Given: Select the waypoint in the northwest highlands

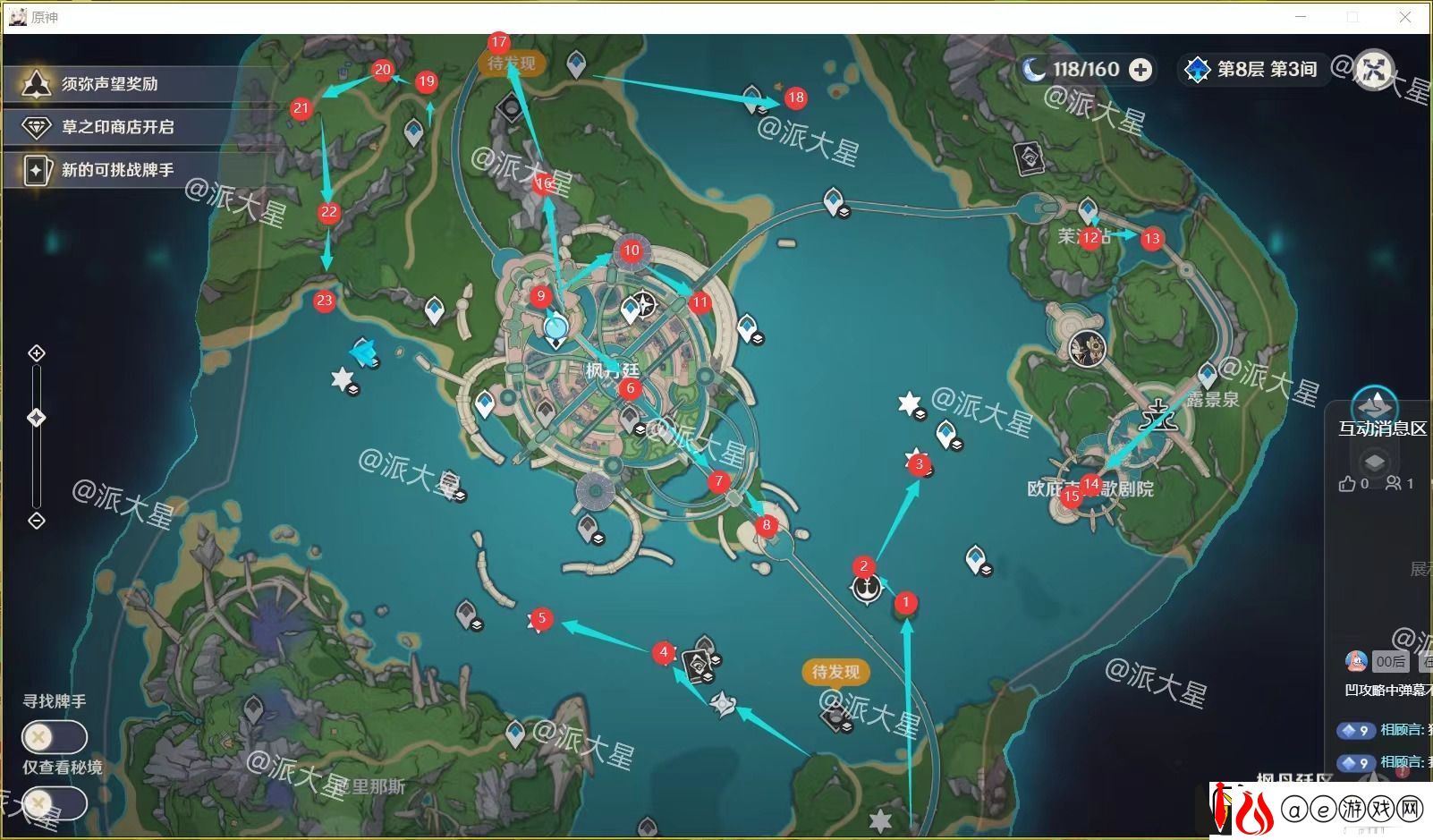Looking at the screenshot, I should (x=413, y=133).
